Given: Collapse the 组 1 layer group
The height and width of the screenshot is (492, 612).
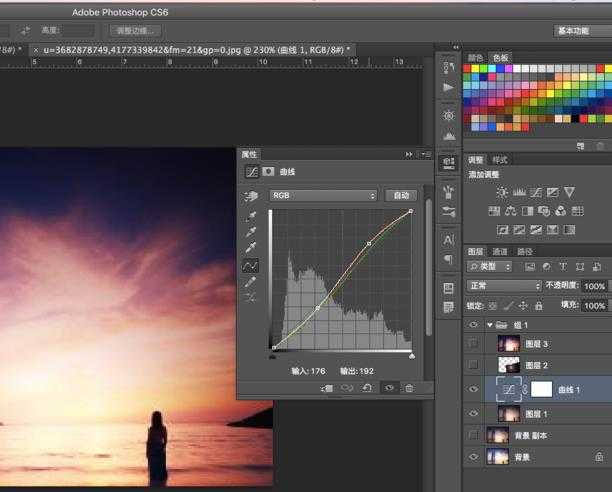Looking at the screenshot, I should point(490,325).
